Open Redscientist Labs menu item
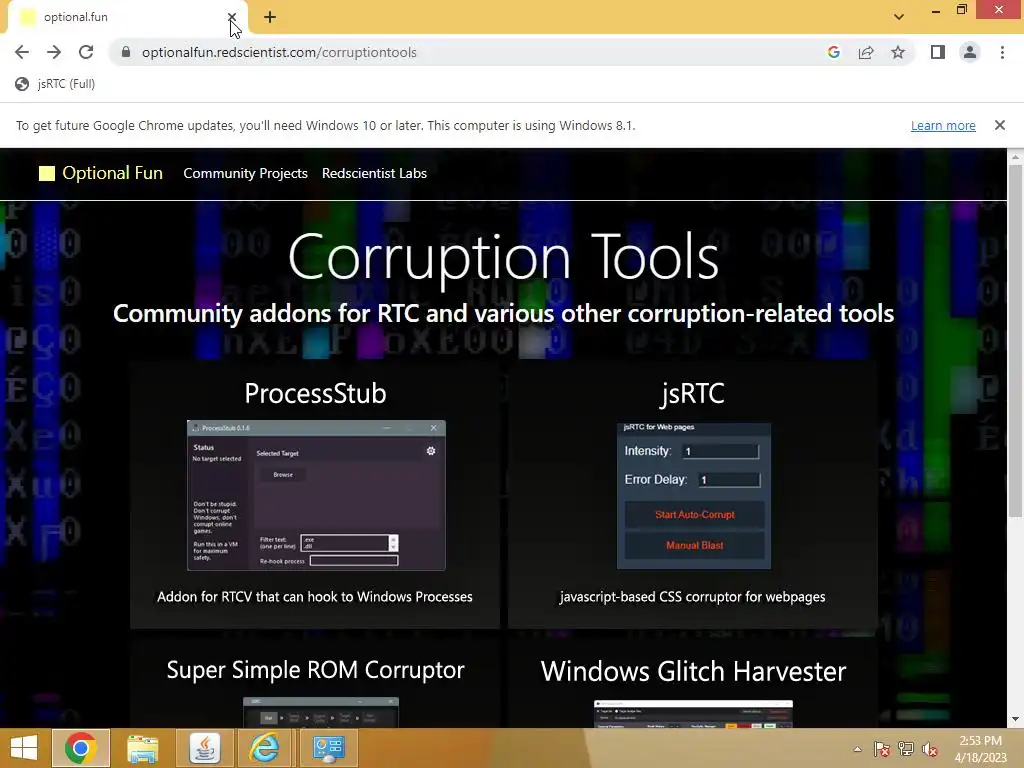This screenshot has width=1024, height=768. point(374,173)
